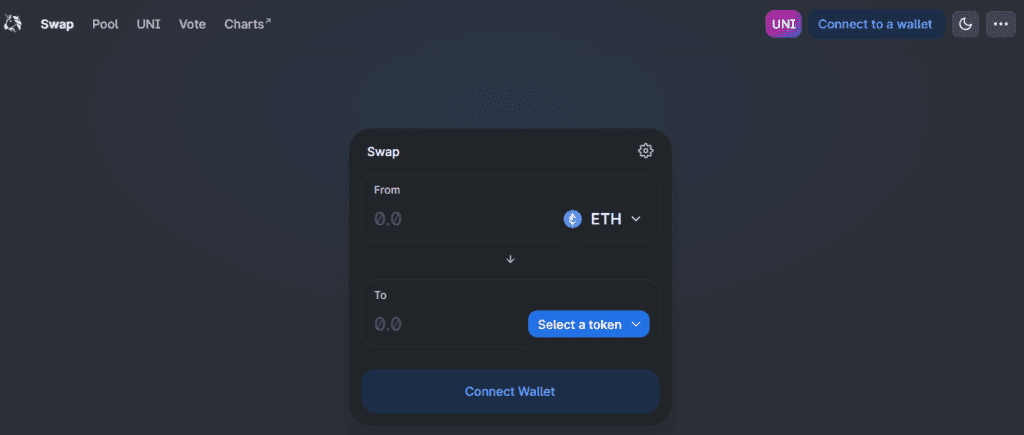Toggle the theme with the moon icon
Screen dimensions: 1024x435
pos(965,24)
